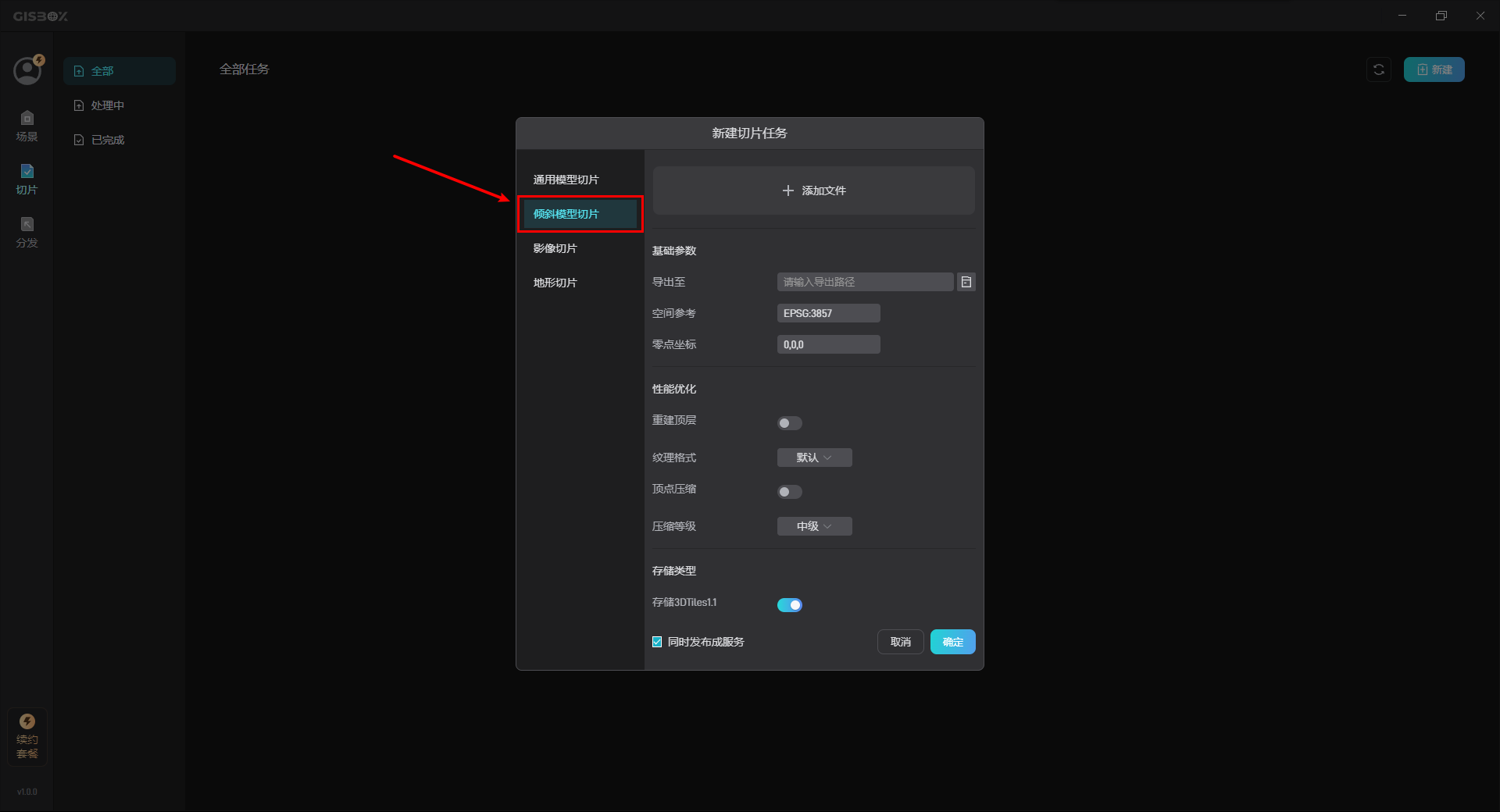Toggle the 重建顶层 switch
The image size is (1500, 812).
(x=790, y=423)
